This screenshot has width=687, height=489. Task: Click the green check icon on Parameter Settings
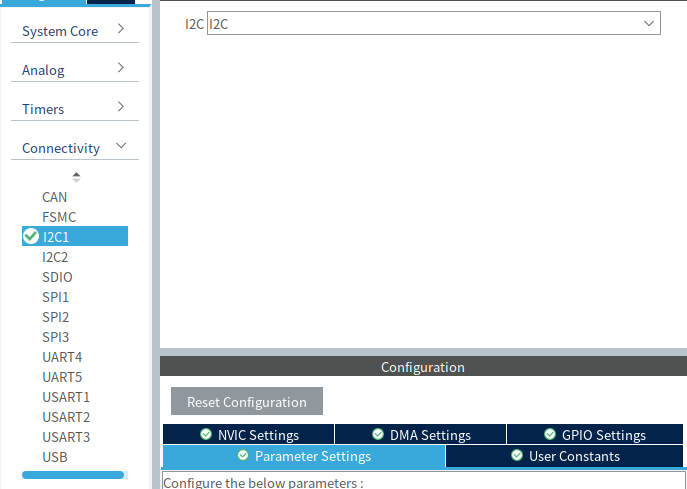(x=243, y=456)
